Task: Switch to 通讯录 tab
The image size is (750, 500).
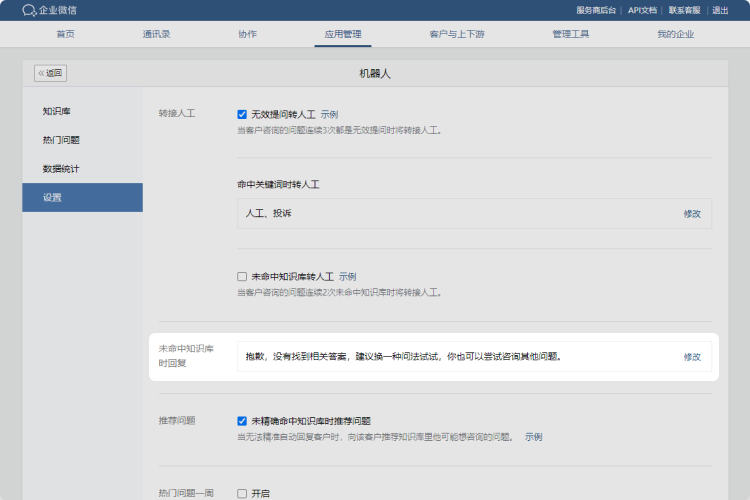Action: pyautogui.click(x=156, y=34)
